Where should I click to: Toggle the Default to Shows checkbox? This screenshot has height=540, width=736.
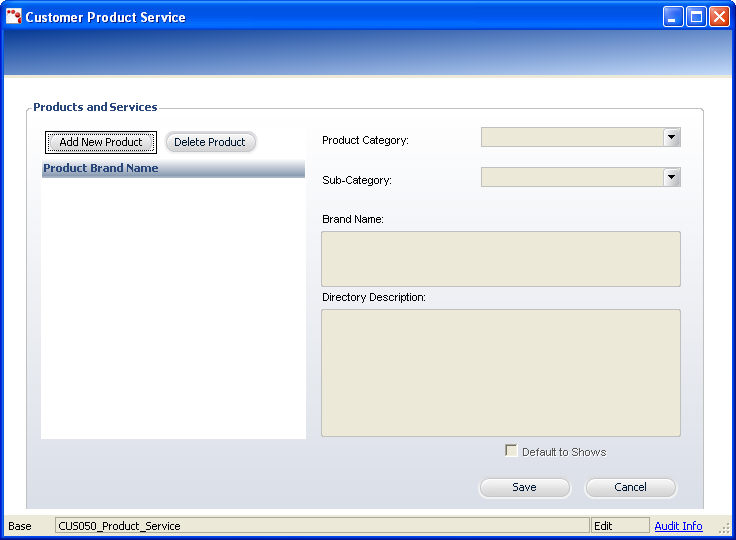click(511, 451)
